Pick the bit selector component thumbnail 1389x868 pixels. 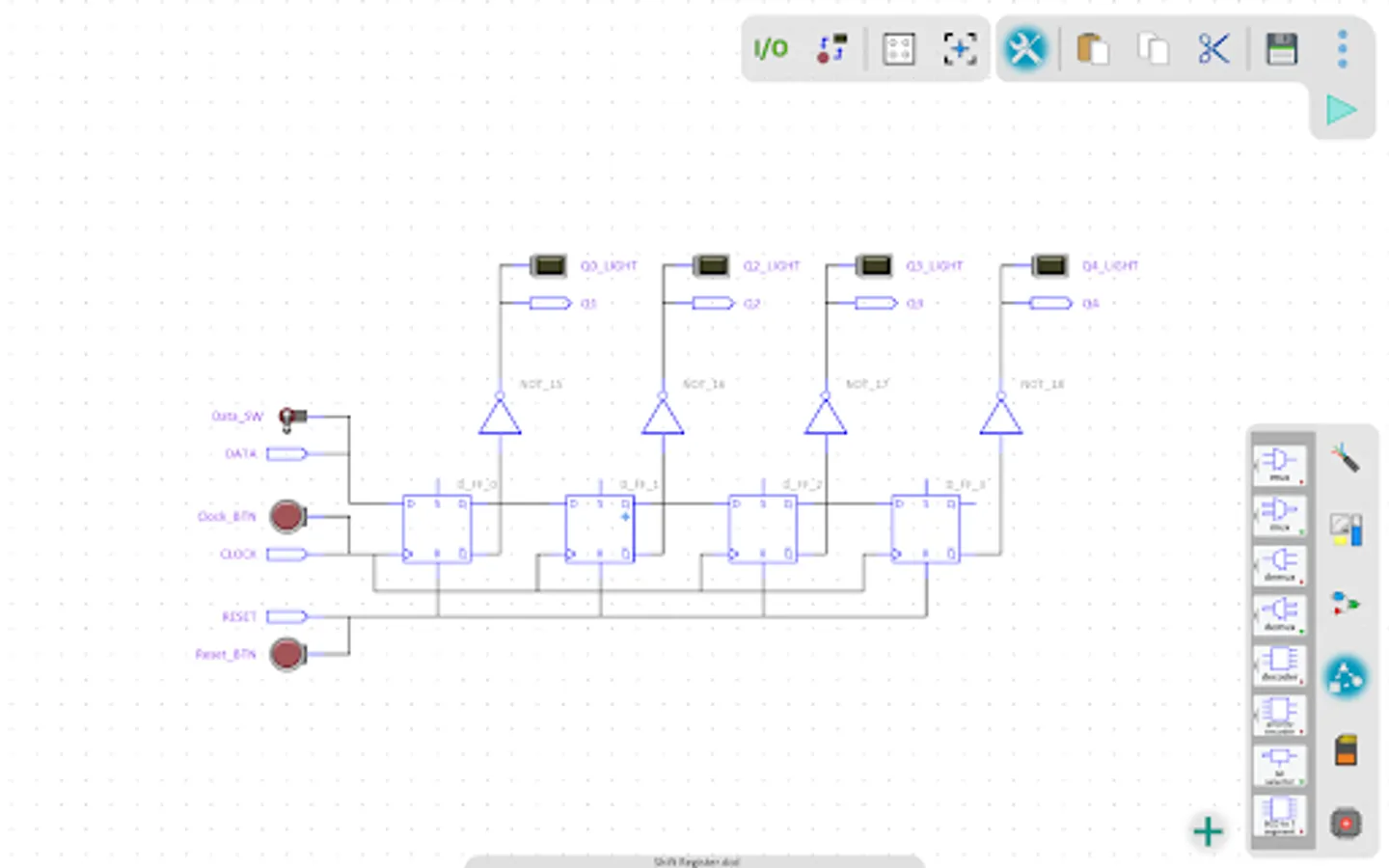pyautogui.click(x=1280, y=765)
